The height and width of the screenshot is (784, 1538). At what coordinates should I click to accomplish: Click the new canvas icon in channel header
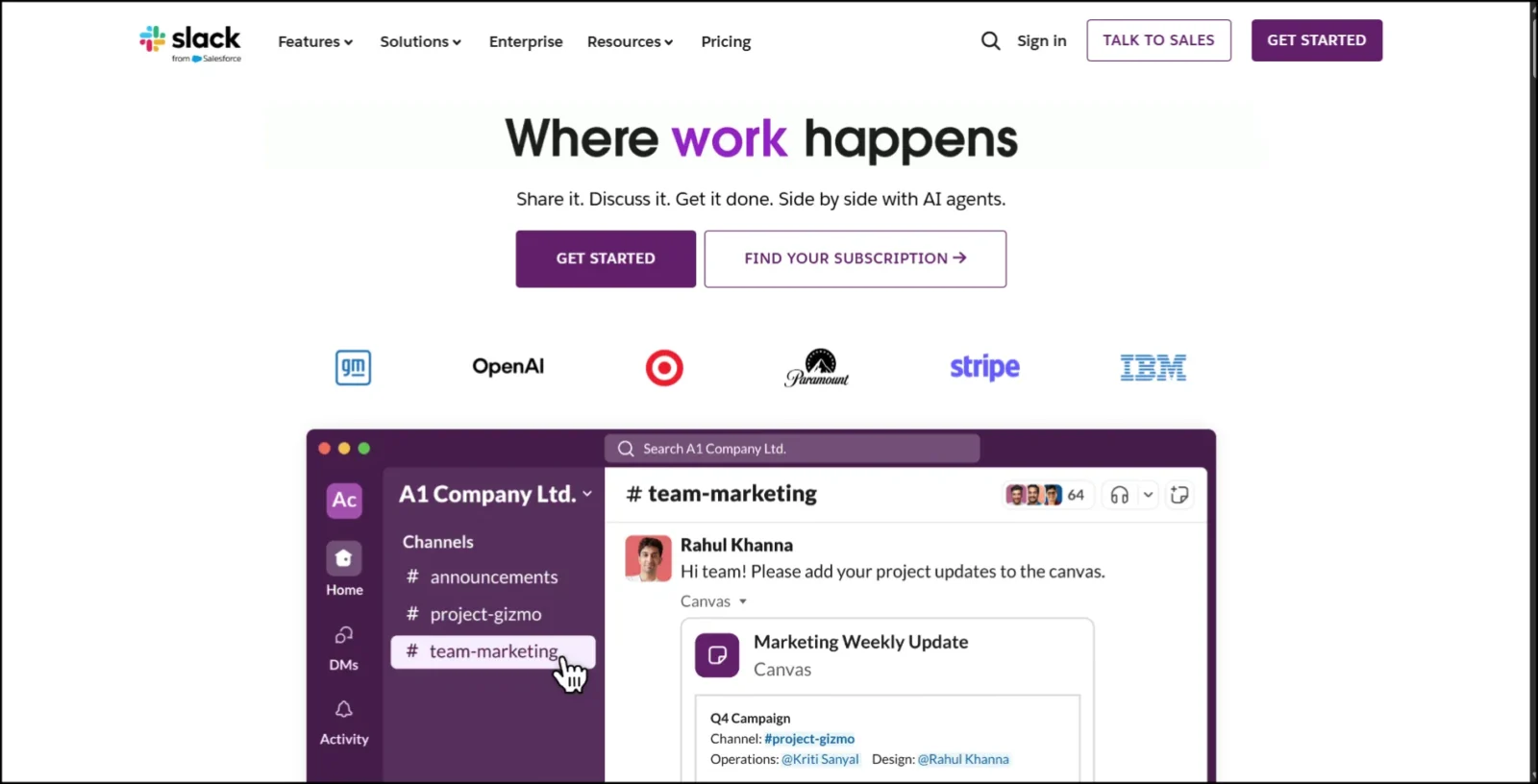pyautogui.click(x=1179, y=494)
